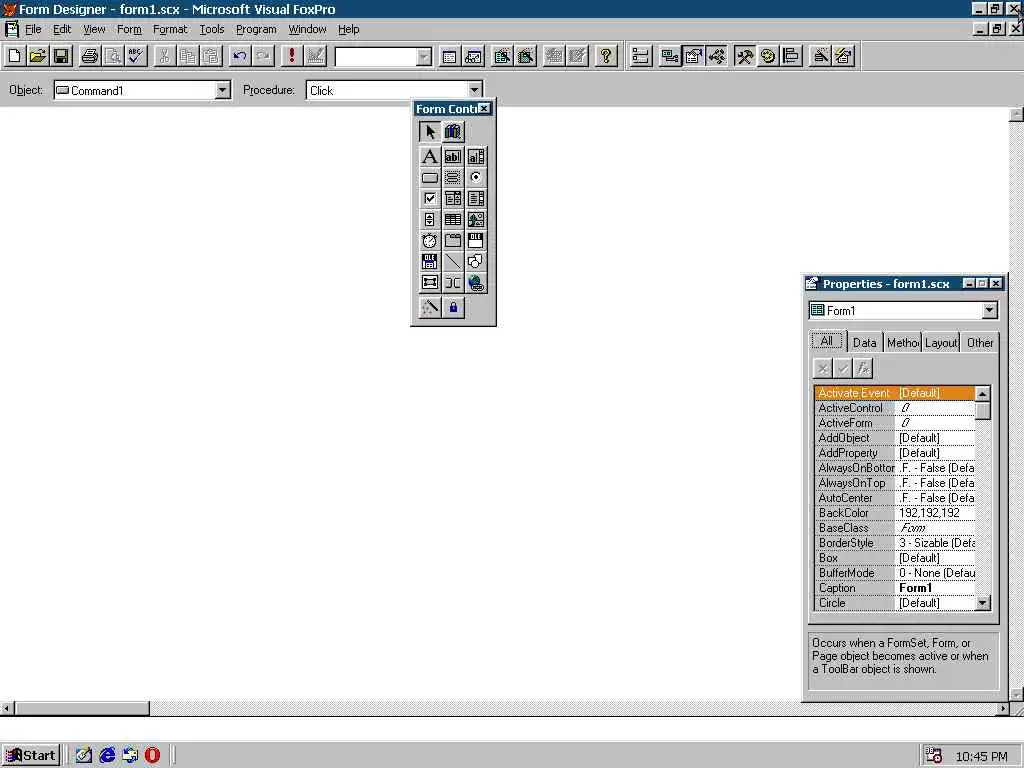Click the Undo toolbar icon
The height and width of the screenshot is (768, 1024).
240,56
